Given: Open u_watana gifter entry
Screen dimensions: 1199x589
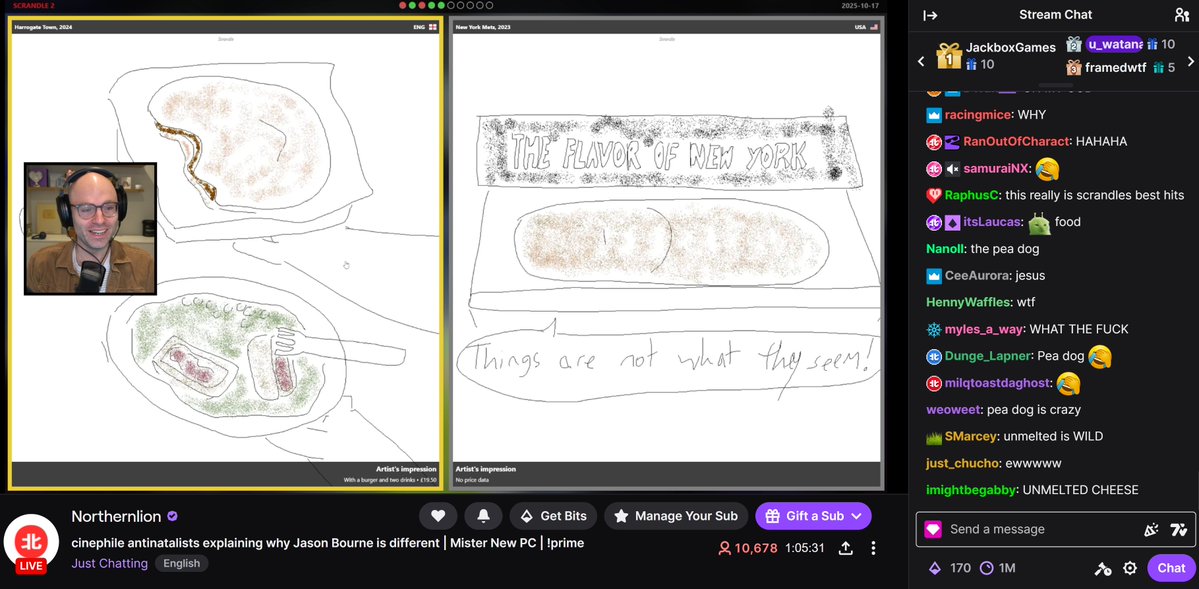Looking at the screenshot, I should click(x=1120, y=44).
